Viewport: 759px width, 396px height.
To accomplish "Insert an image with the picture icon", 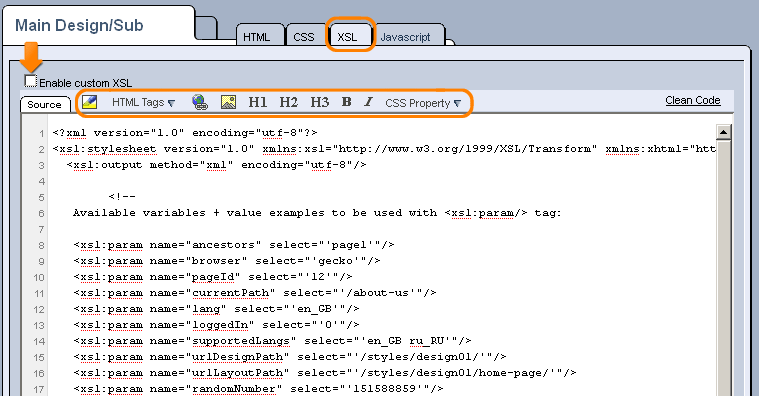I will 228,102.
